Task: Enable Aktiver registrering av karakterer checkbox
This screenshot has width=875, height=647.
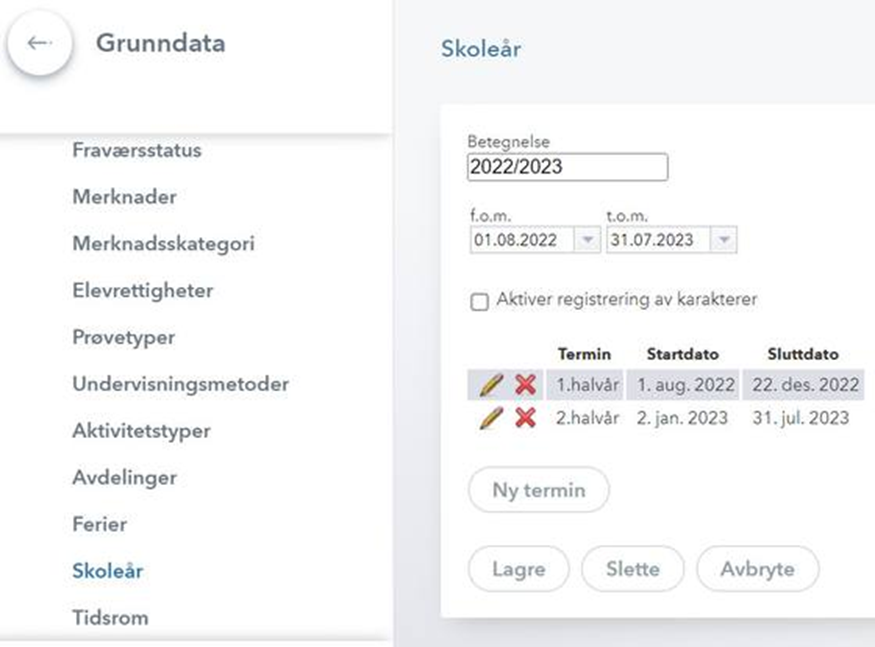Action: click(479, 301)
